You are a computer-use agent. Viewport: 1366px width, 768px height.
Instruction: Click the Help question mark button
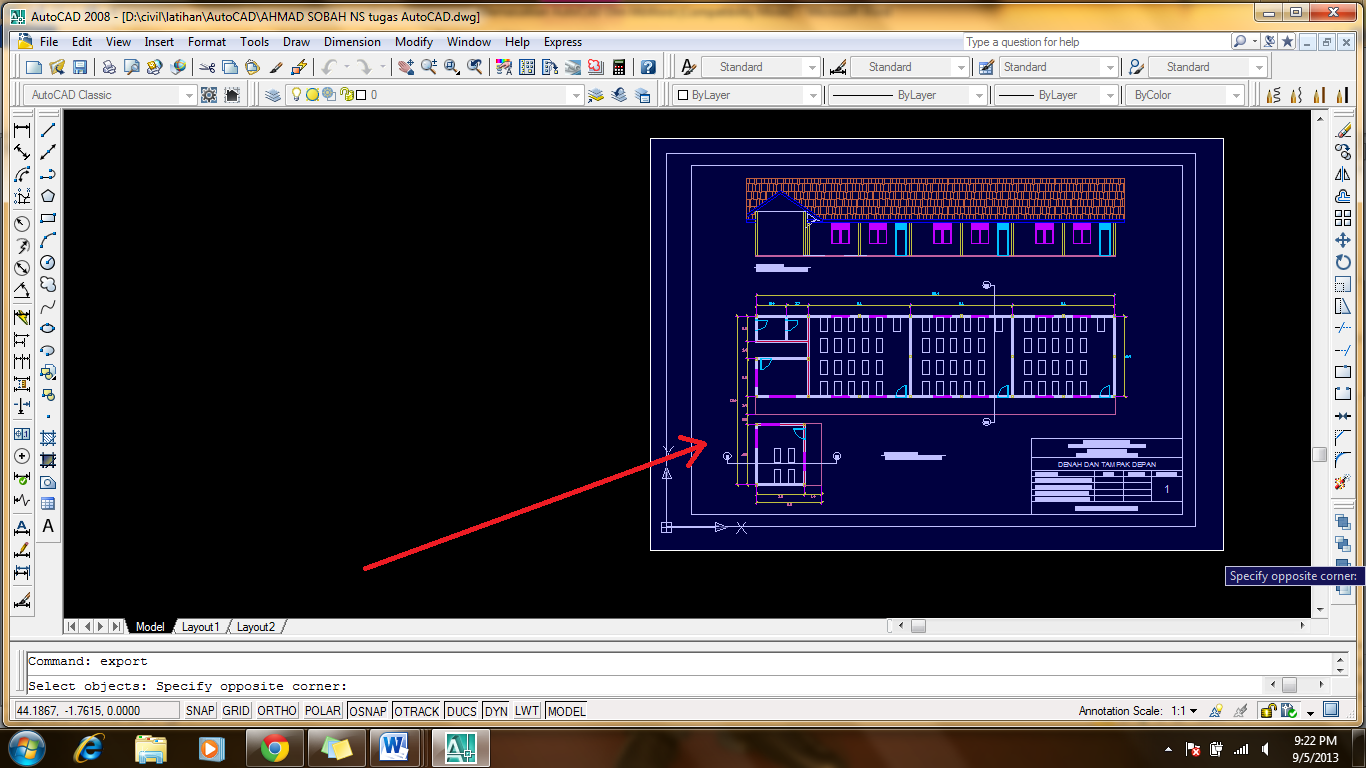[x=650, y=67]
